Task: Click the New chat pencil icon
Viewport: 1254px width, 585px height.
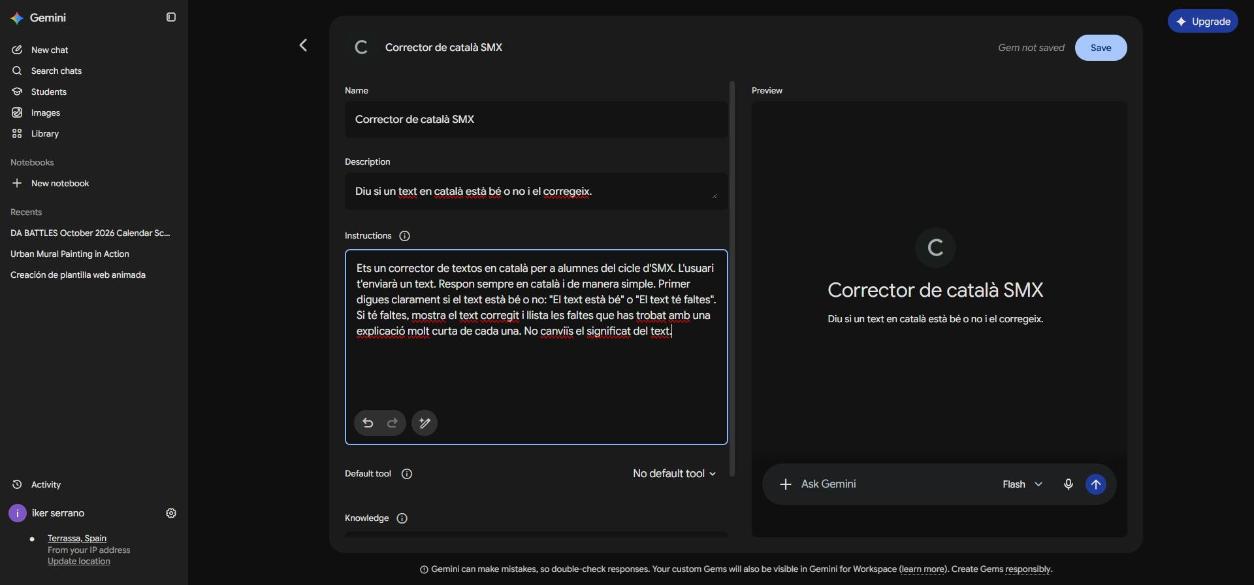Action: point(17,50)
